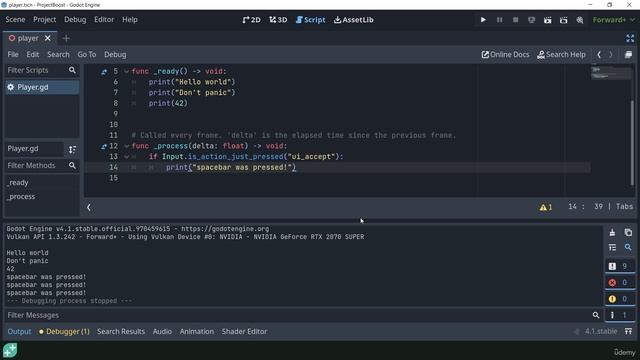
Task: Click the script minimap preview
Action: [610, 72]
